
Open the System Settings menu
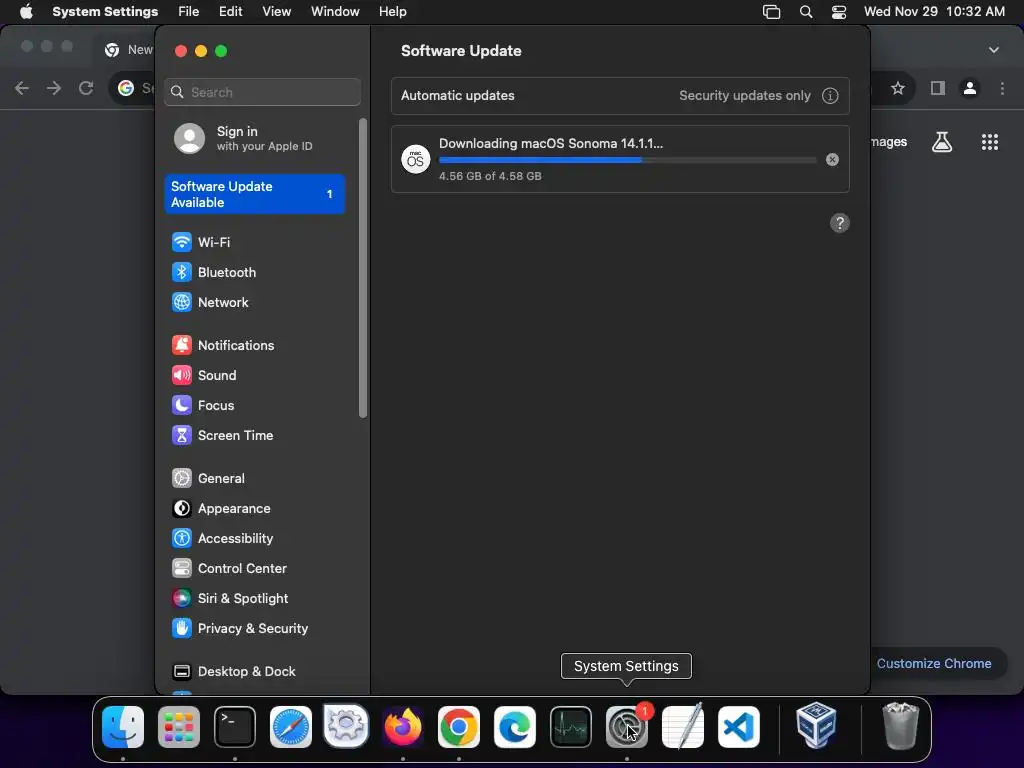point(105,12)
